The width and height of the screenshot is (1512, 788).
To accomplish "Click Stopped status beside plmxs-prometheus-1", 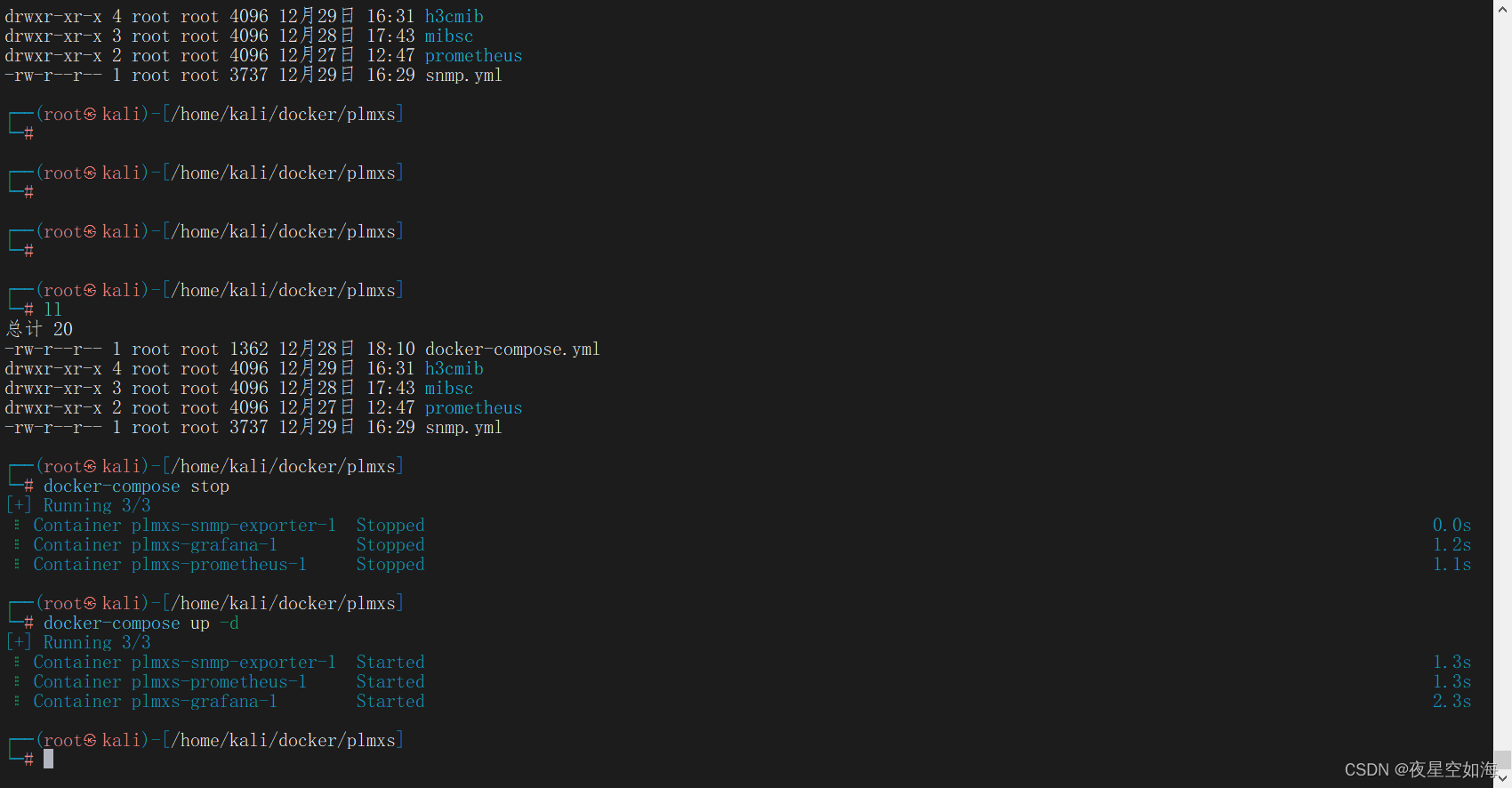I will (x=390, y=564).
